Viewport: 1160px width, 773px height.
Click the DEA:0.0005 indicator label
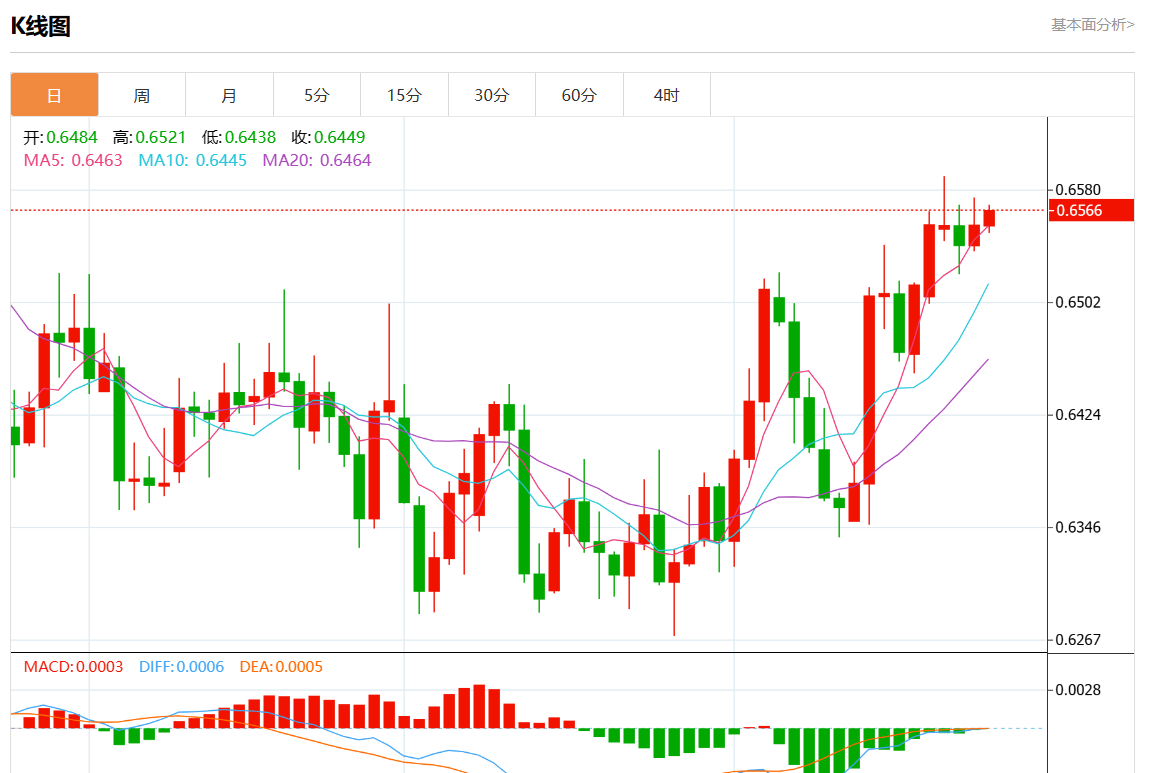281,666
